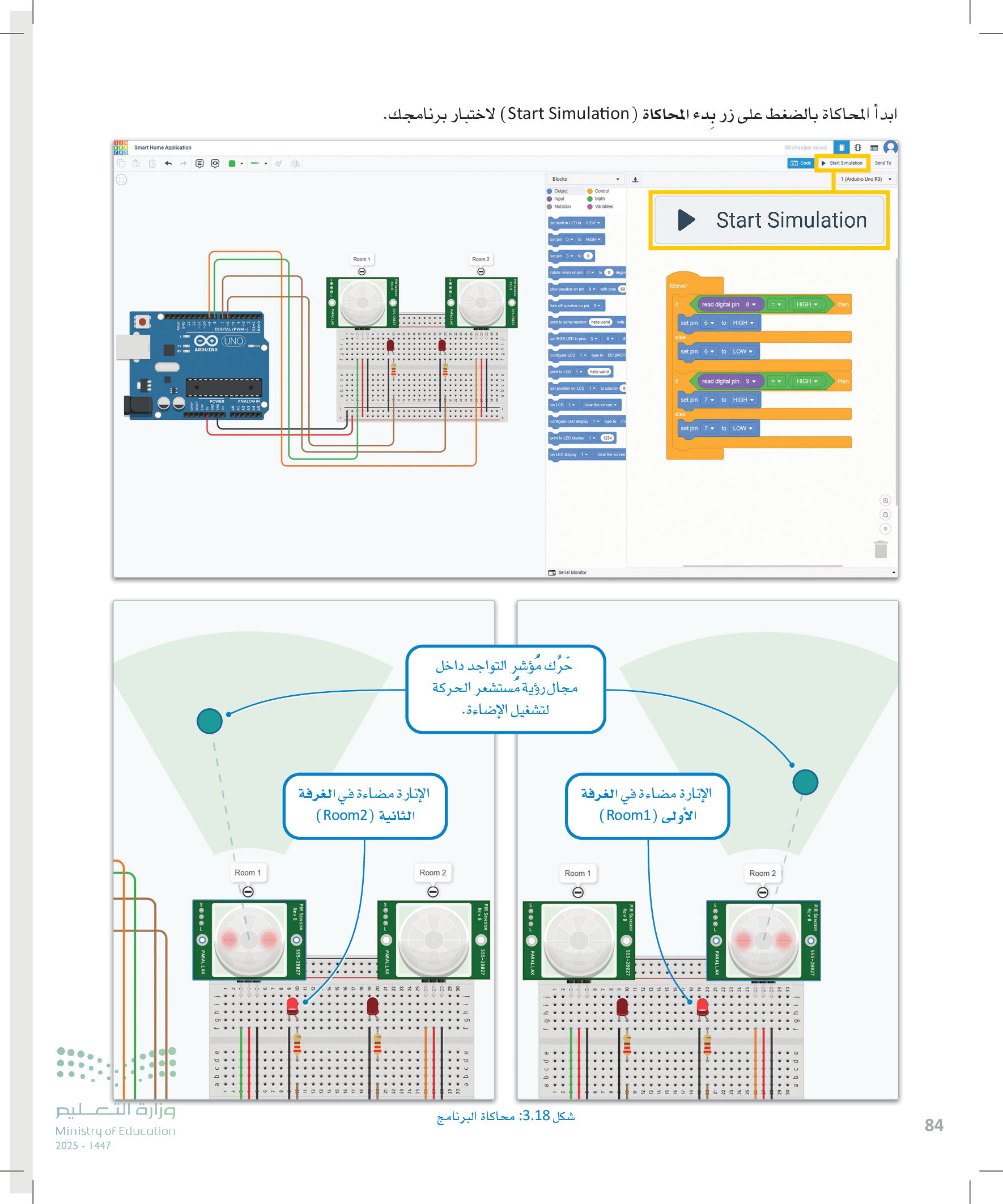This screenshot has width=1003, height=1204.
Task: Open the Blocks edit mode dropdown
Action: 585,180
